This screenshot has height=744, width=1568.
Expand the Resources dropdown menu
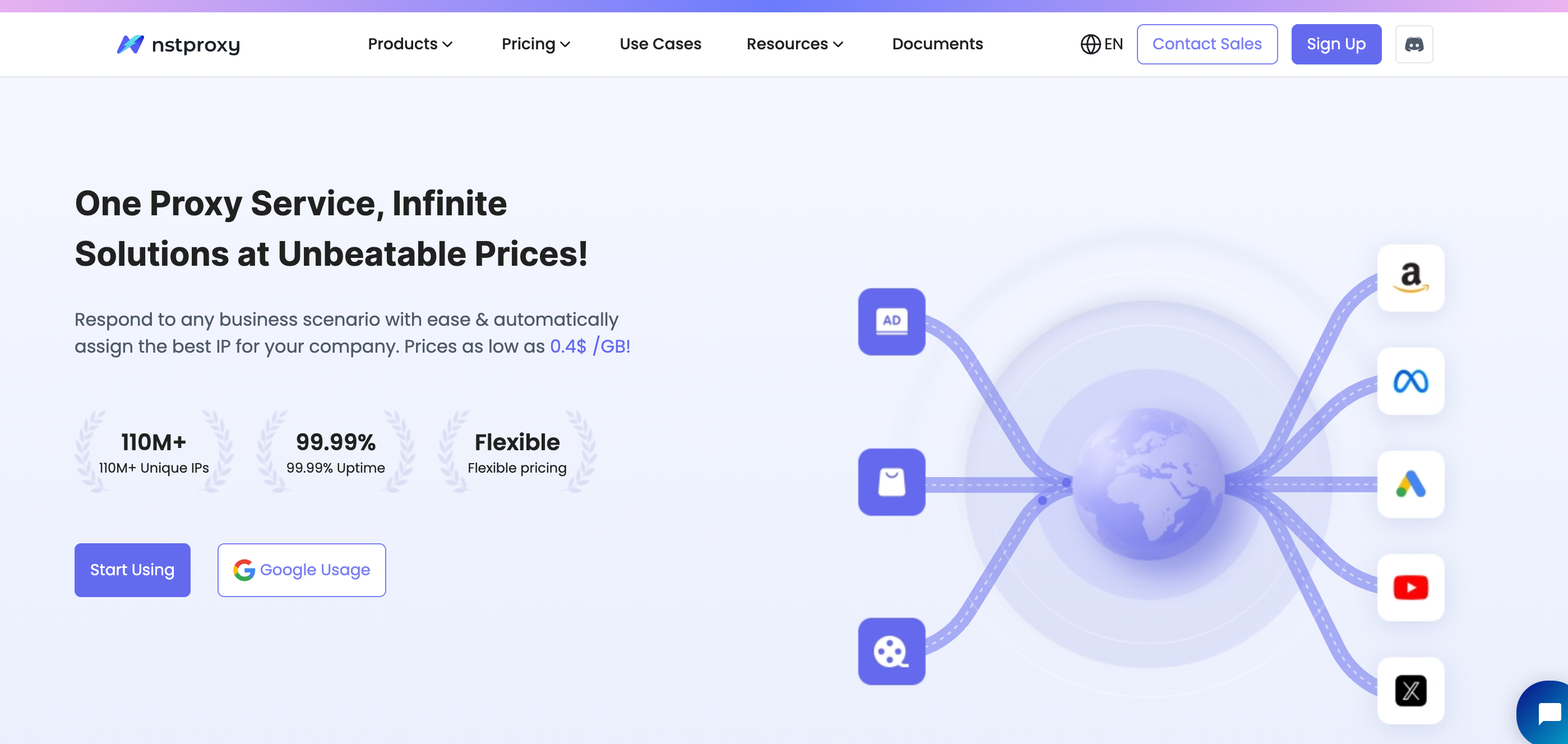[x=794, y=44]
